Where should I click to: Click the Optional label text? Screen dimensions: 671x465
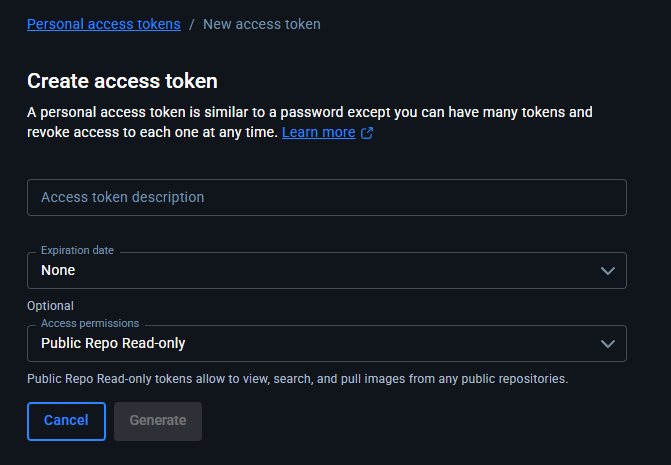pyautogui.click(x=51, y=305)
